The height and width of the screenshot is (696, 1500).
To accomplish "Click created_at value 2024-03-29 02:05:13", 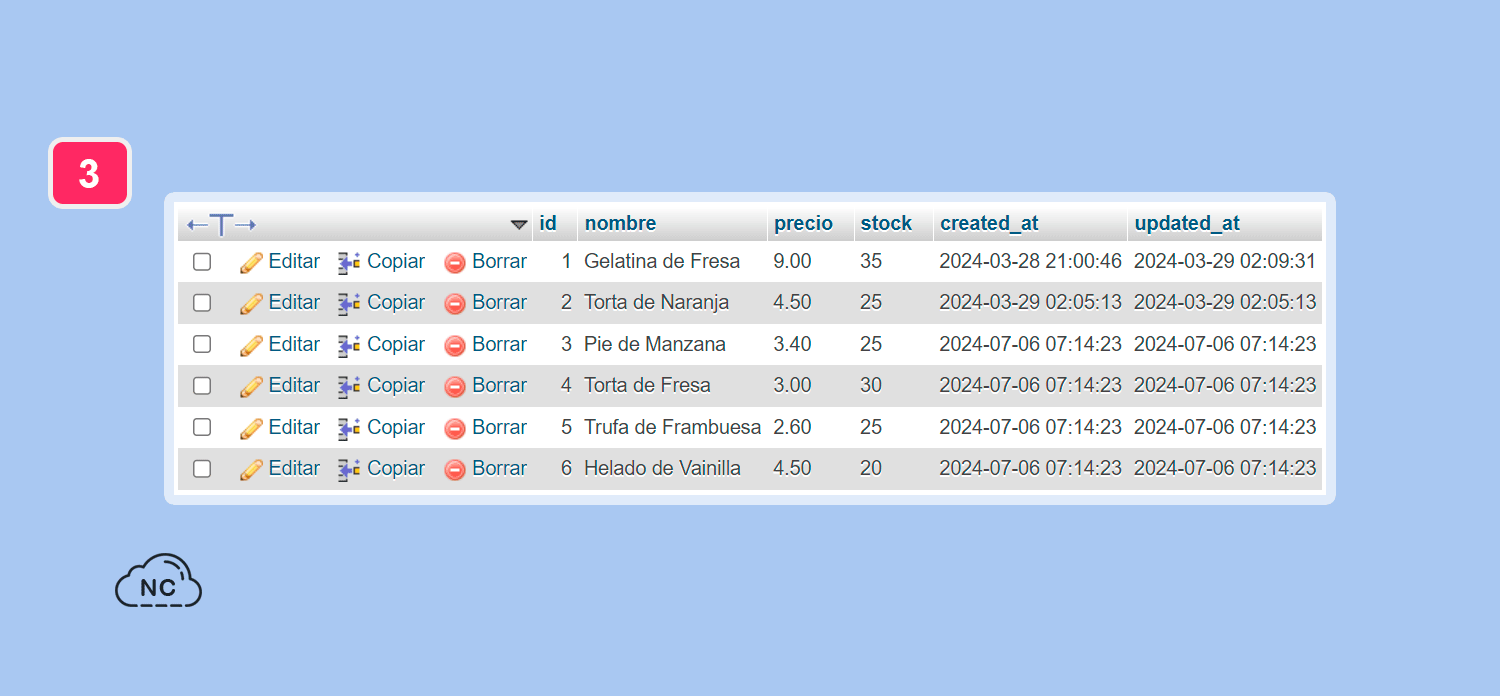I will (x=1030, y=302).
